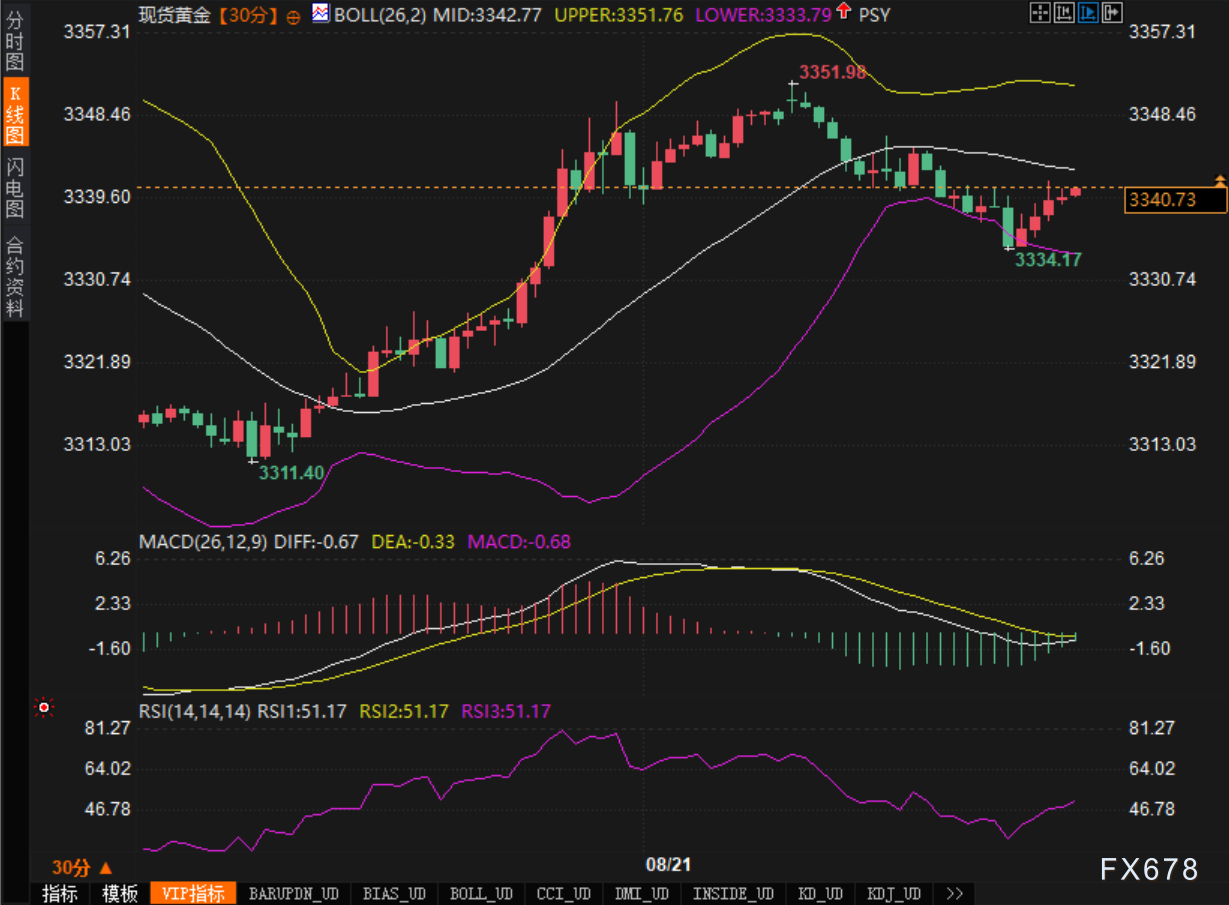Click the BOLL indicator chart icon

pyautogui.click(x=321, y=14)
